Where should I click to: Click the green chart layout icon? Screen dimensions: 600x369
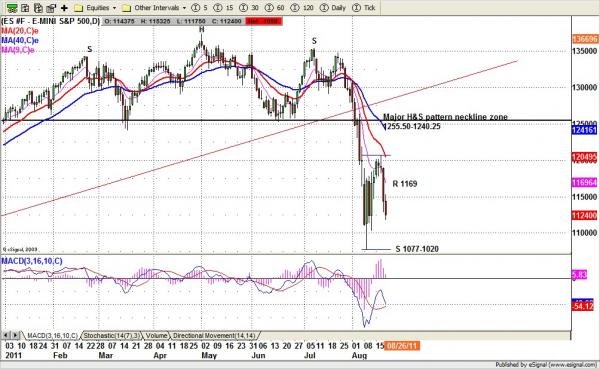point(12,7)
